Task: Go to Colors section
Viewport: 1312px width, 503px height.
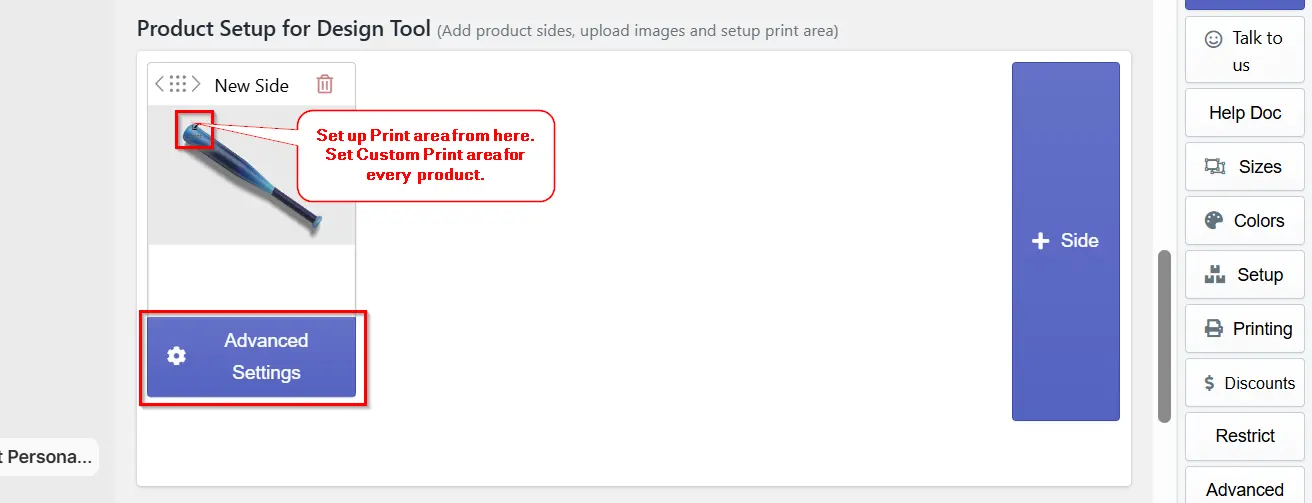Action: click(1245, 221)
